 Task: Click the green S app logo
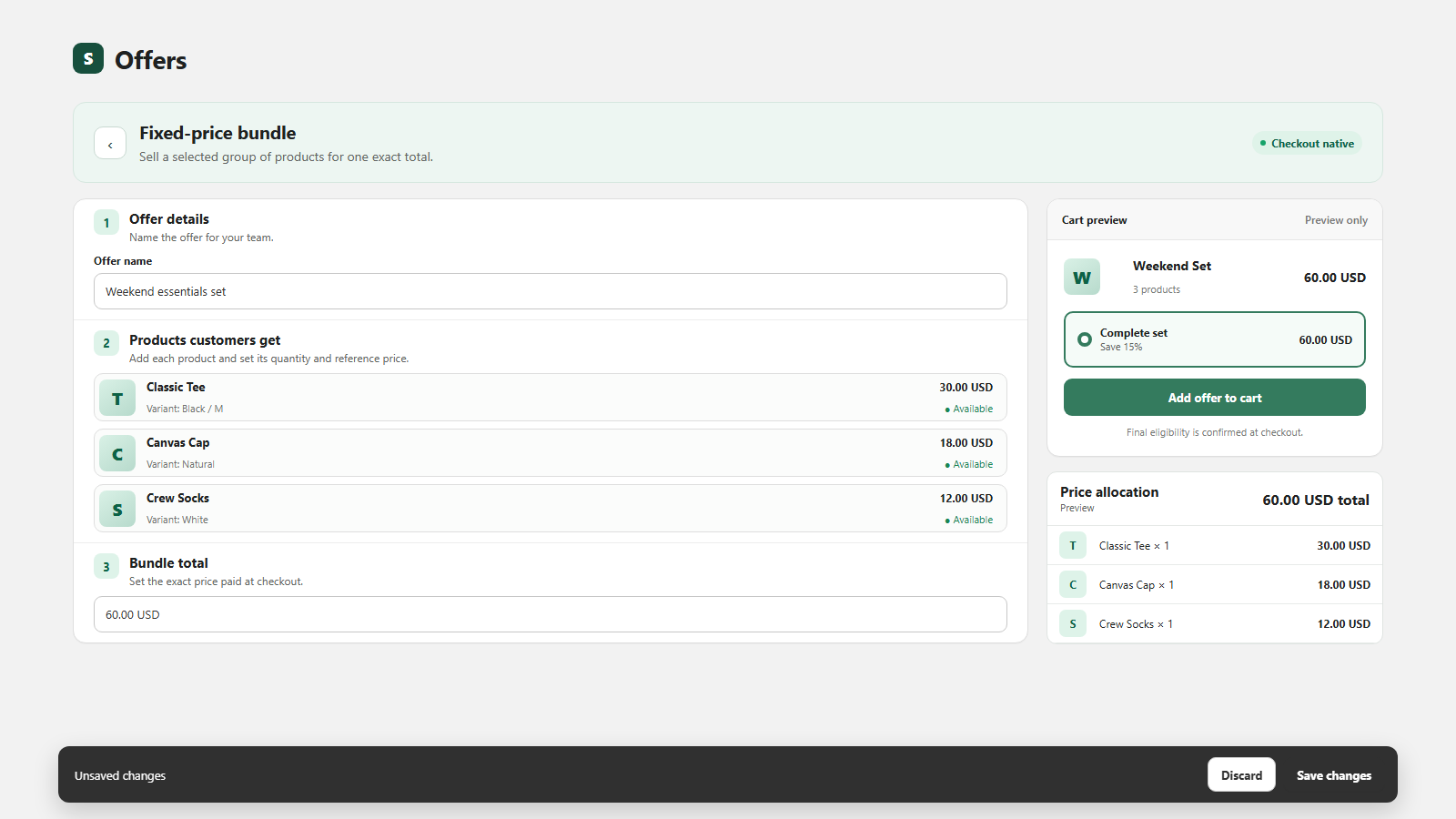coord(88,58)
